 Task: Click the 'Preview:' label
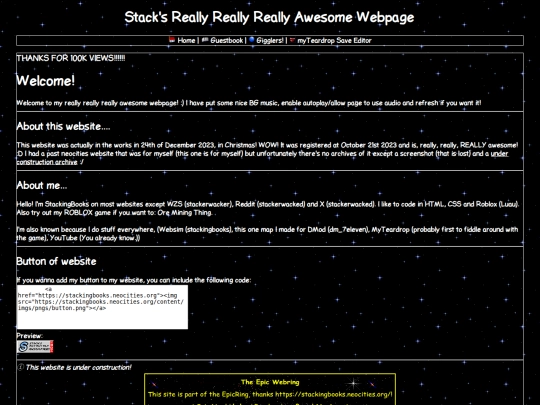[x=30, y=335]
